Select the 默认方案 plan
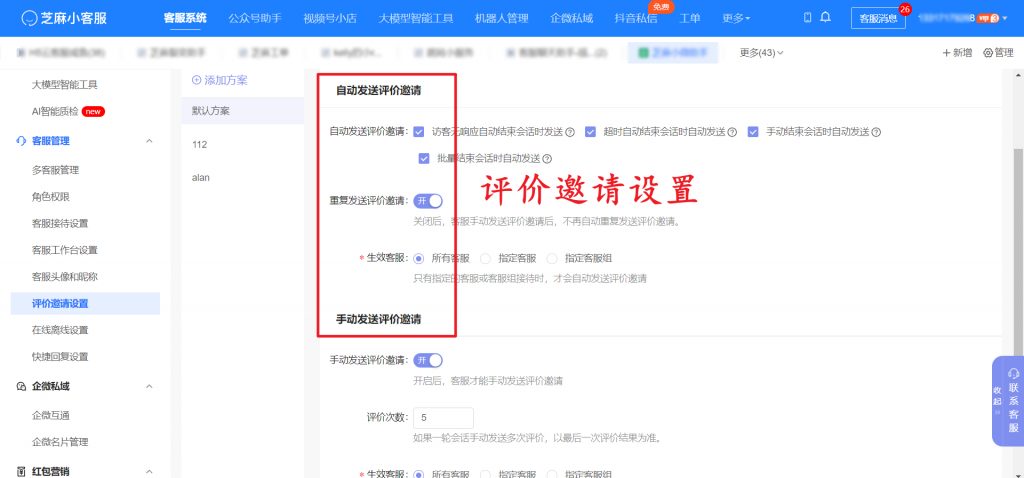Screen dimensions: 1024x478 (242, 111)
